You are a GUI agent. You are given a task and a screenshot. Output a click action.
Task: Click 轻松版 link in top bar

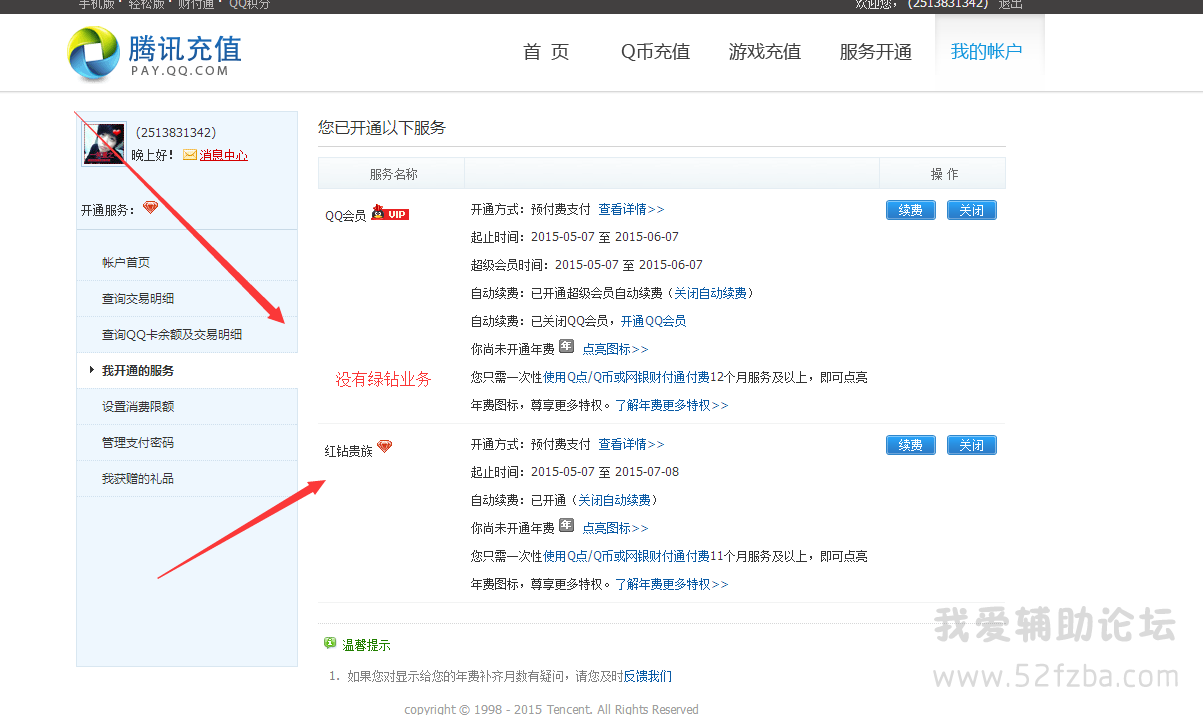pyautogui.click(x=147, y=4)
